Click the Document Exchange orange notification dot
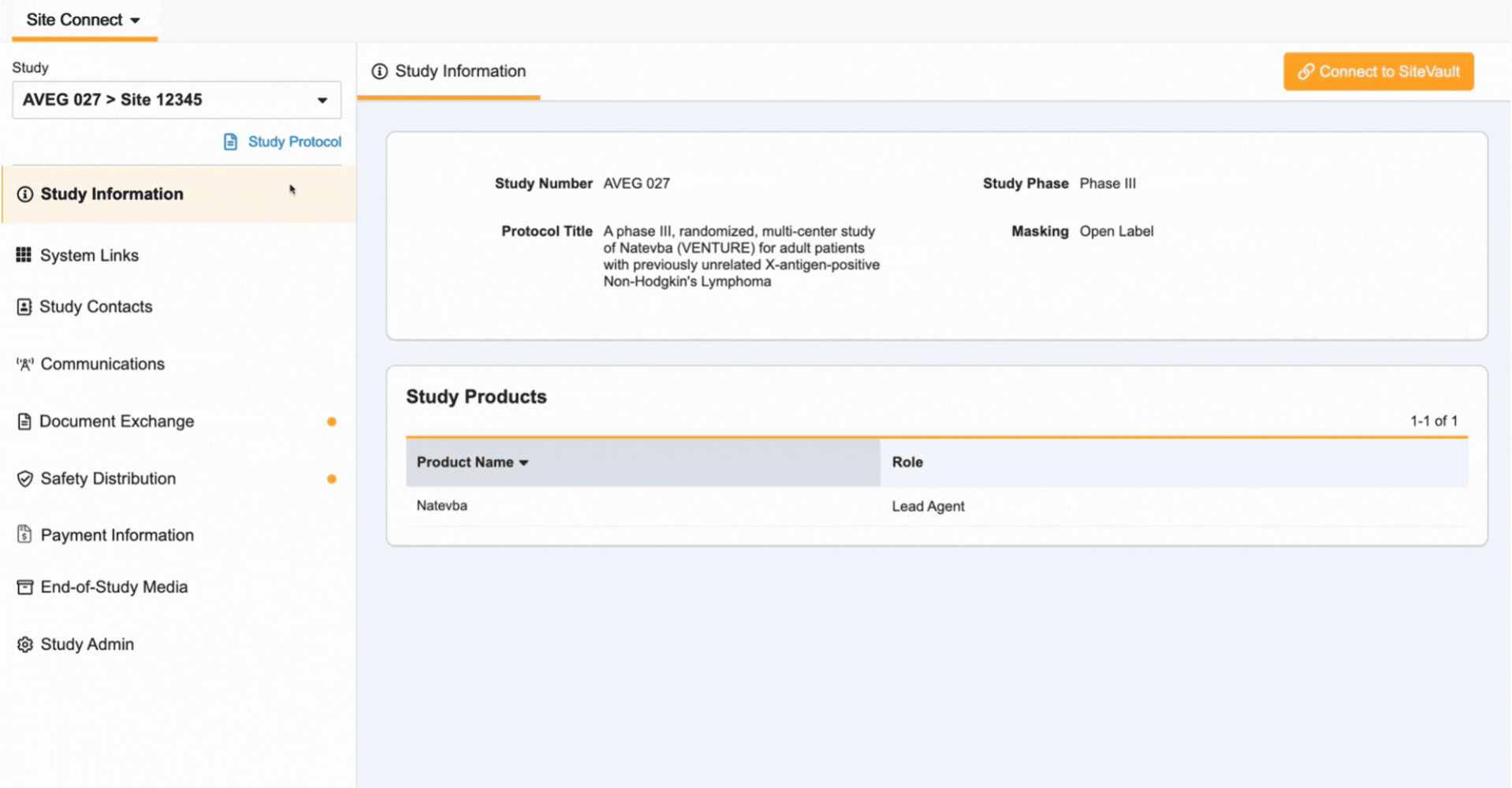The image size is (1512, 788). click(332, 422)
